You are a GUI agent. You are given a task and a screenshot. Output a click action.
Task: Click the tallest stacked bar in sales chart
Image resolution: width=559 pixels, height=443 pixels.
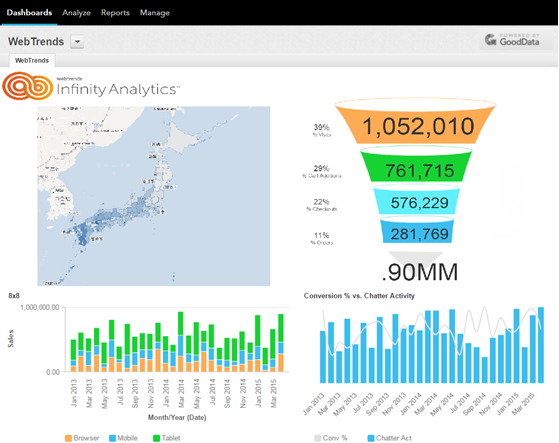[181, 342]
